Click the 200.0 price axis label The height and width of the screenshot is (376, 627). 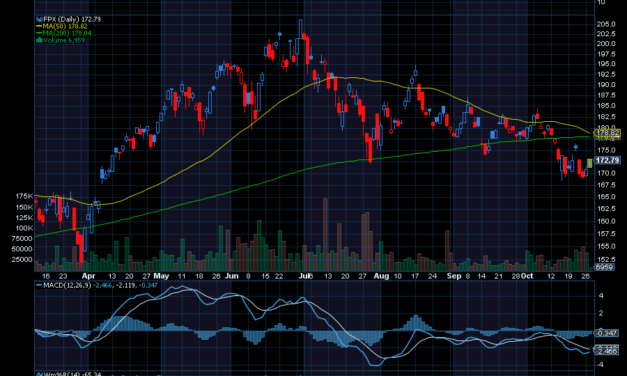[606, 44]
